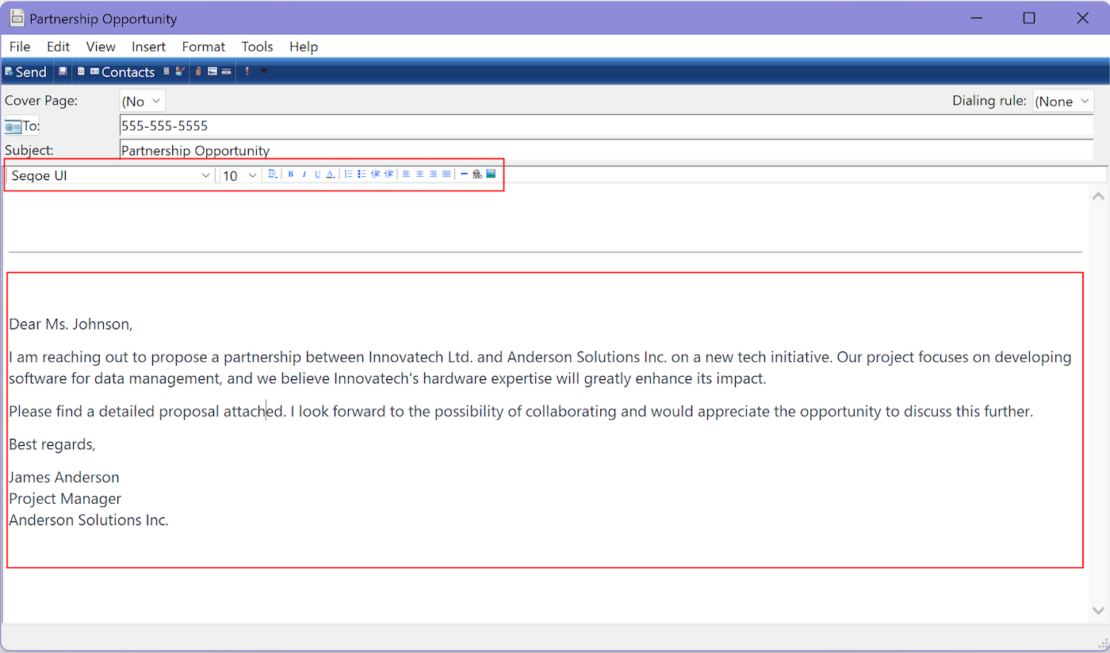Apply bulleted list formatting
1110x653 pixels.
(362, 174)
